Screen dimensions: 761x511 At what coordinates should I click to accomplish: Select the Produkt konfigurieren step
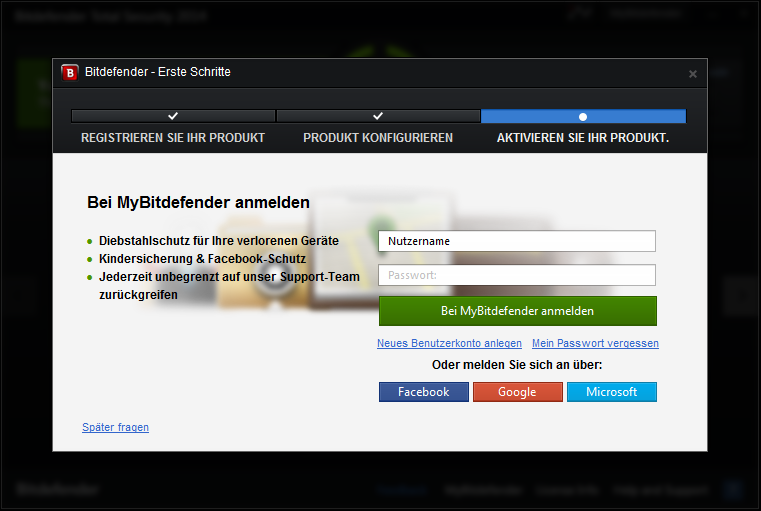point(378,138)
